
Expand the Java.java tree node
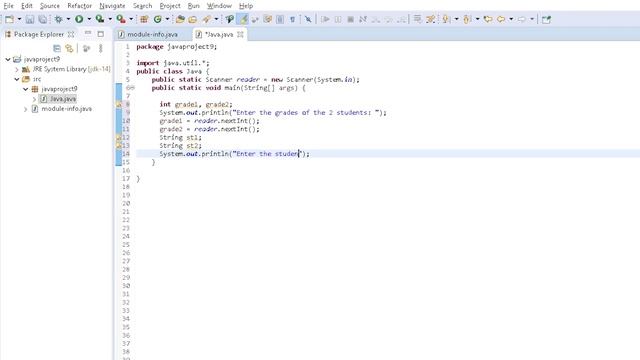tap(34, 99)
